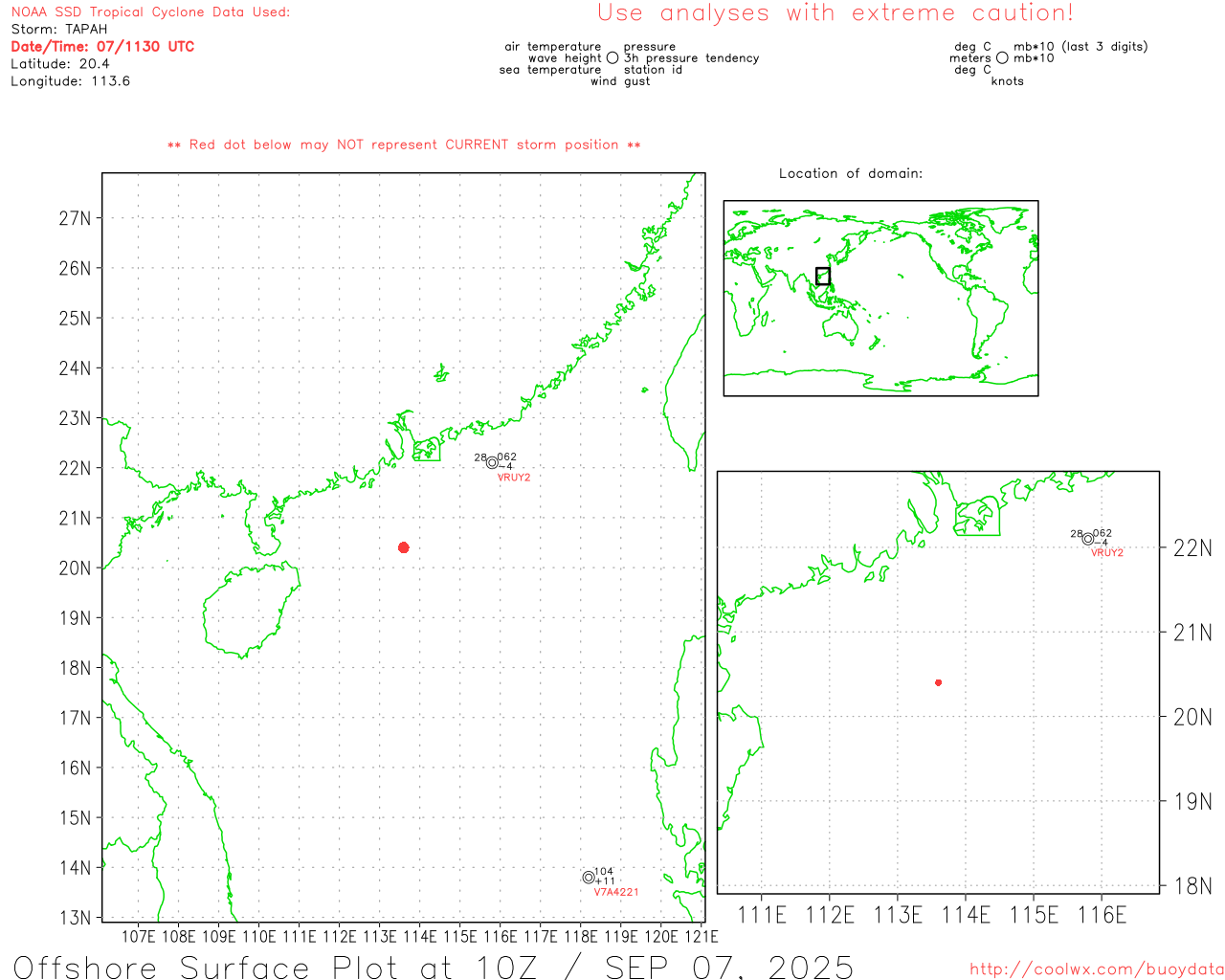Click 'Latitude: 20.4' text
Image resolution: width=1225 pixels, height=980 pixels.
[60, 64]
